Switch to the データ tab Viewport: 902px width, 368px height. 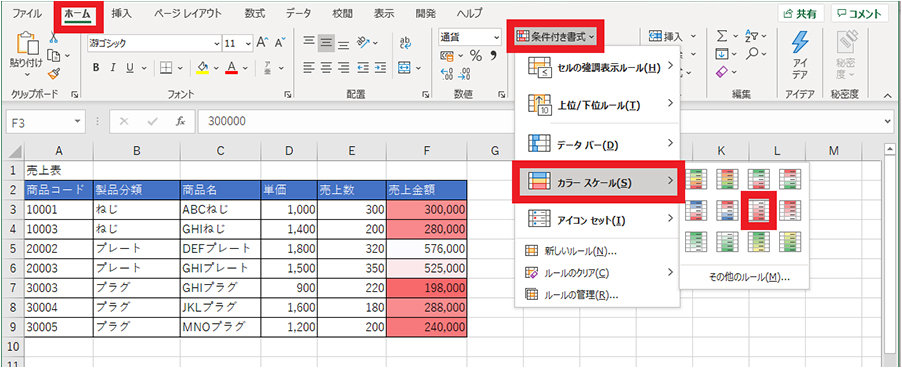(x=299, y=14)
